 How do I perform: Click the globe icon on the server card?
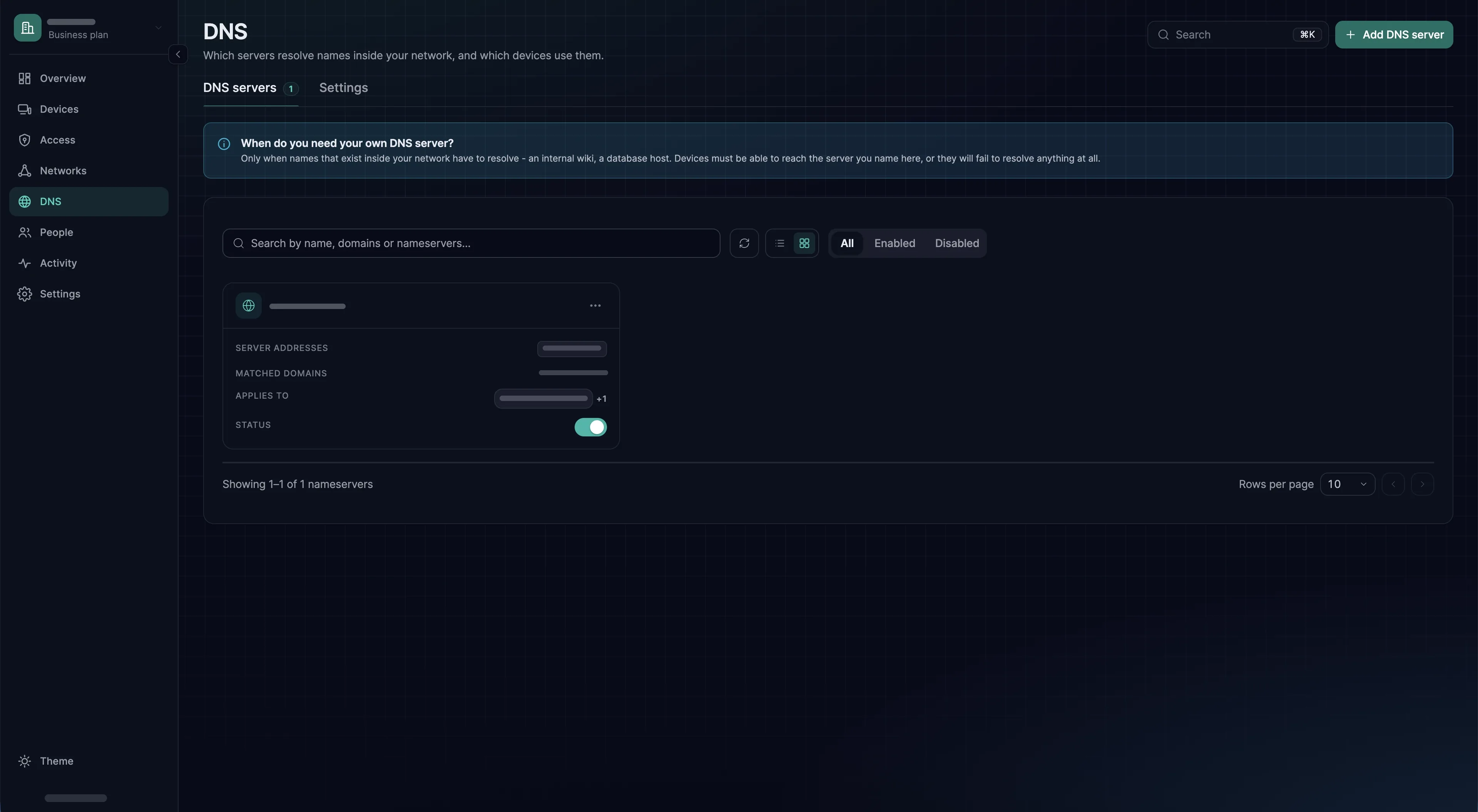click(x=248, y=306)
